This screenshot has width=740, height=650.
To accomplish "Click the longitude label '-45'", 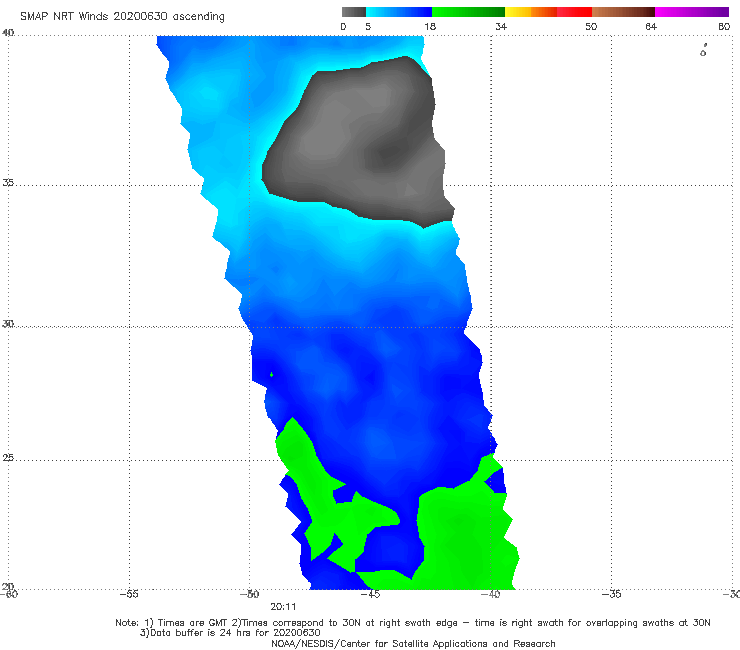I will pos(370,594).
